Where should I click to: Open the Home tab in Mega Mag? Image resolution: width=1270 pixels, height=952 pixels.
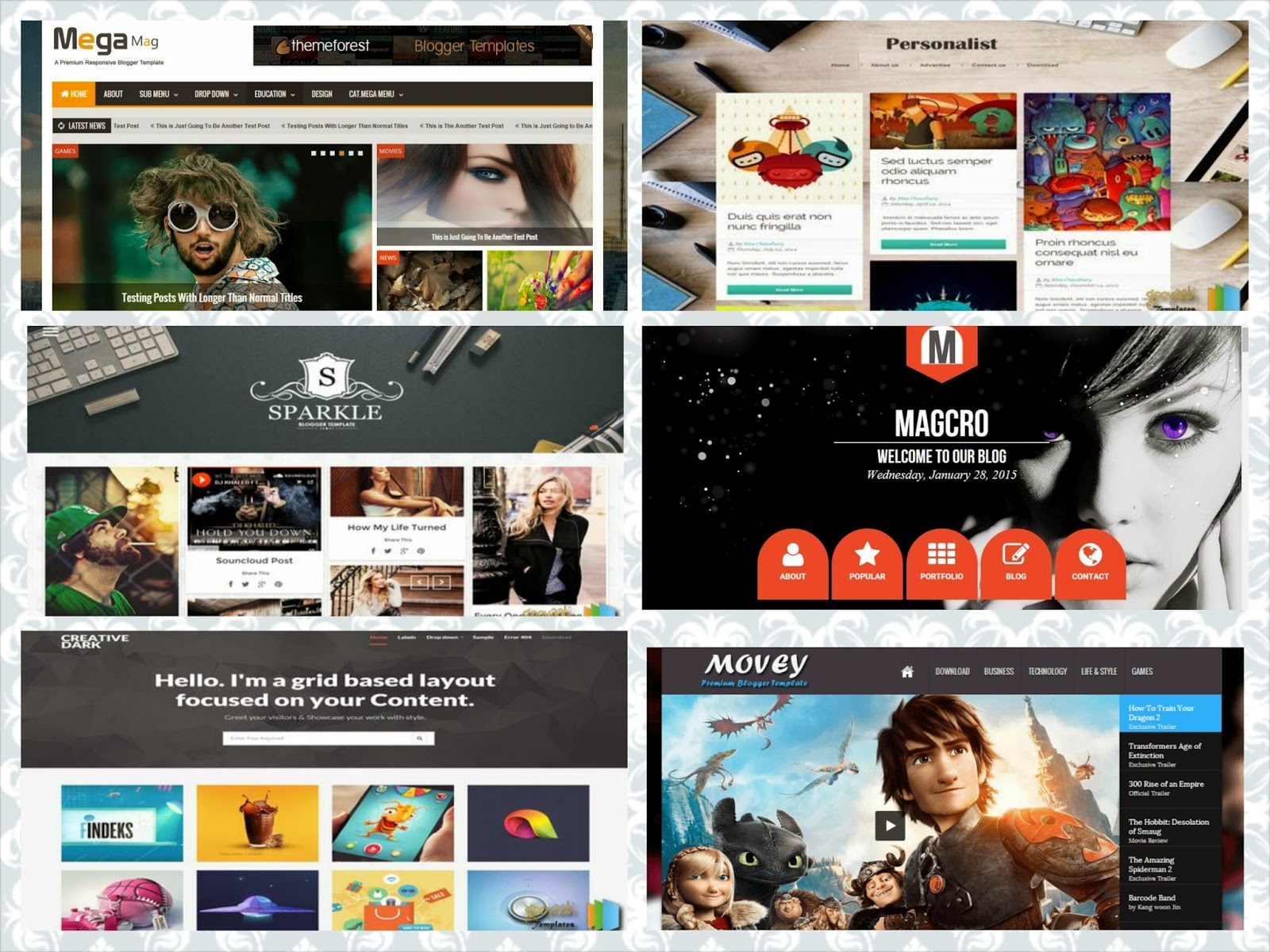click(x=74, y=94)
